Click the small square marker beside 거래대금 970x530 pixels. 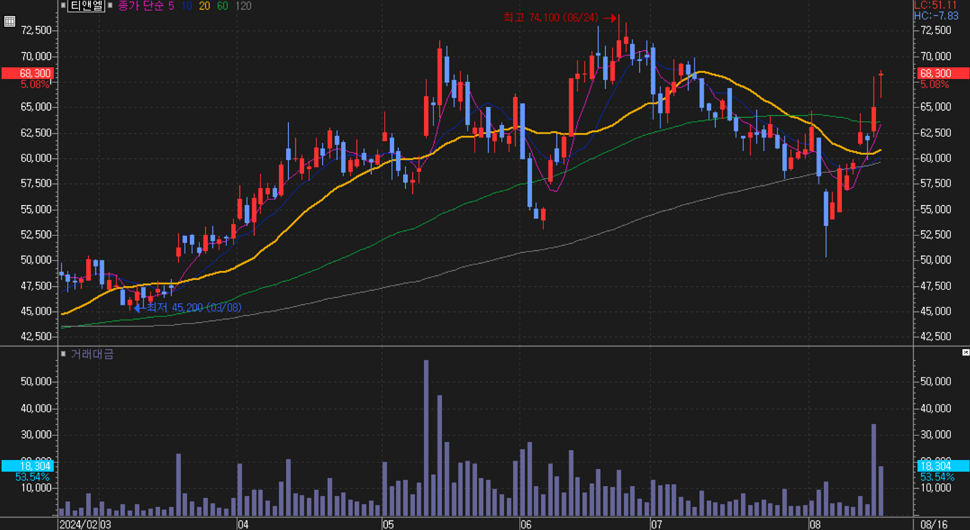64,354
